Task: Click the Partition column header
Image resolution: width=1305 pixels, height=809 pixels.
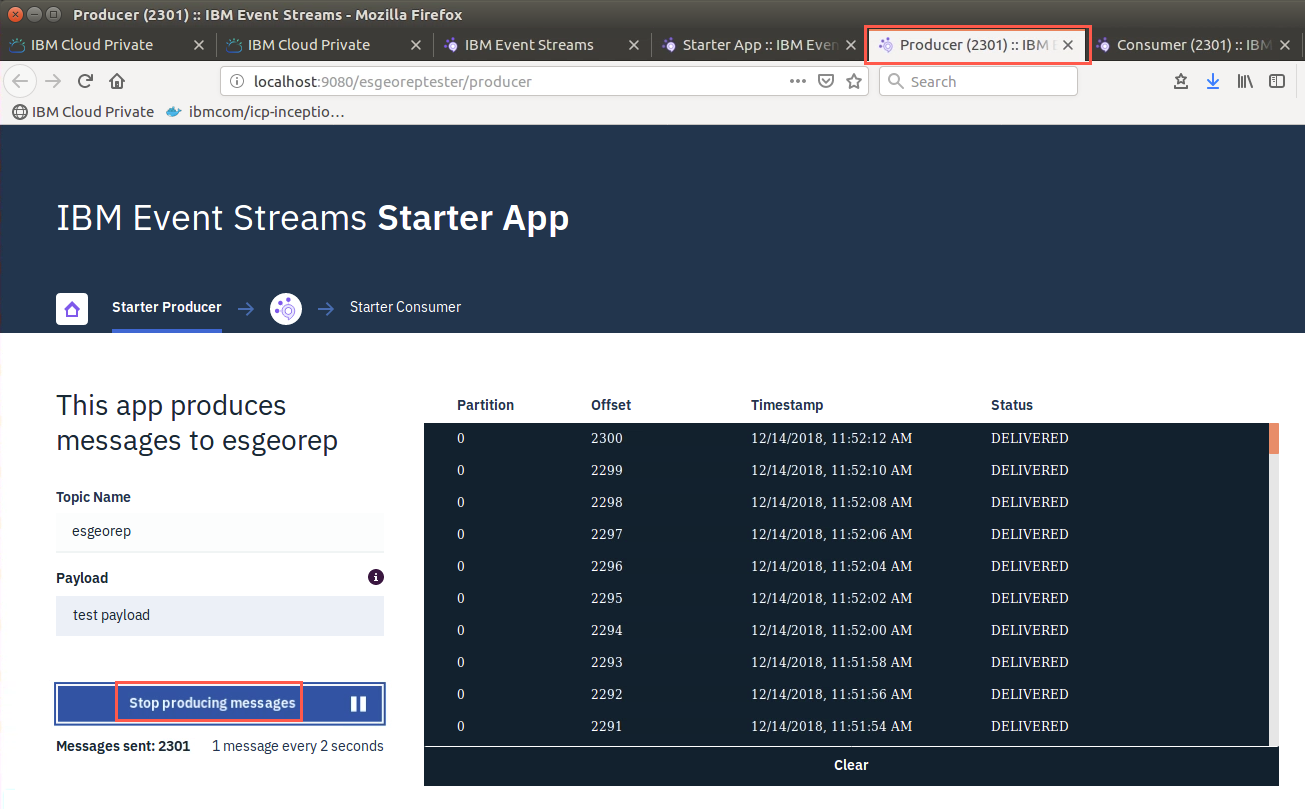Action: (x=485, y=405)
